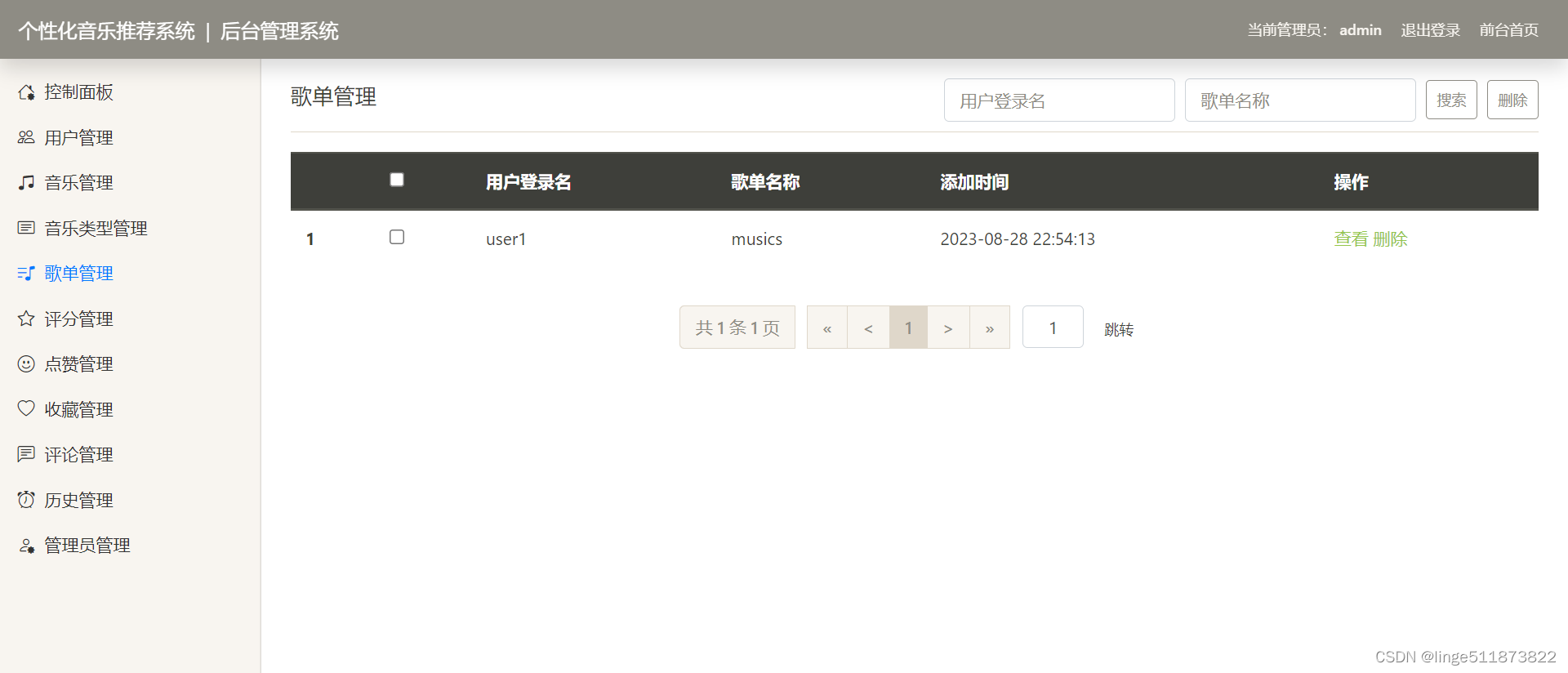
Task: Open 管理员管理 in the sidebar
Action: 87,546
